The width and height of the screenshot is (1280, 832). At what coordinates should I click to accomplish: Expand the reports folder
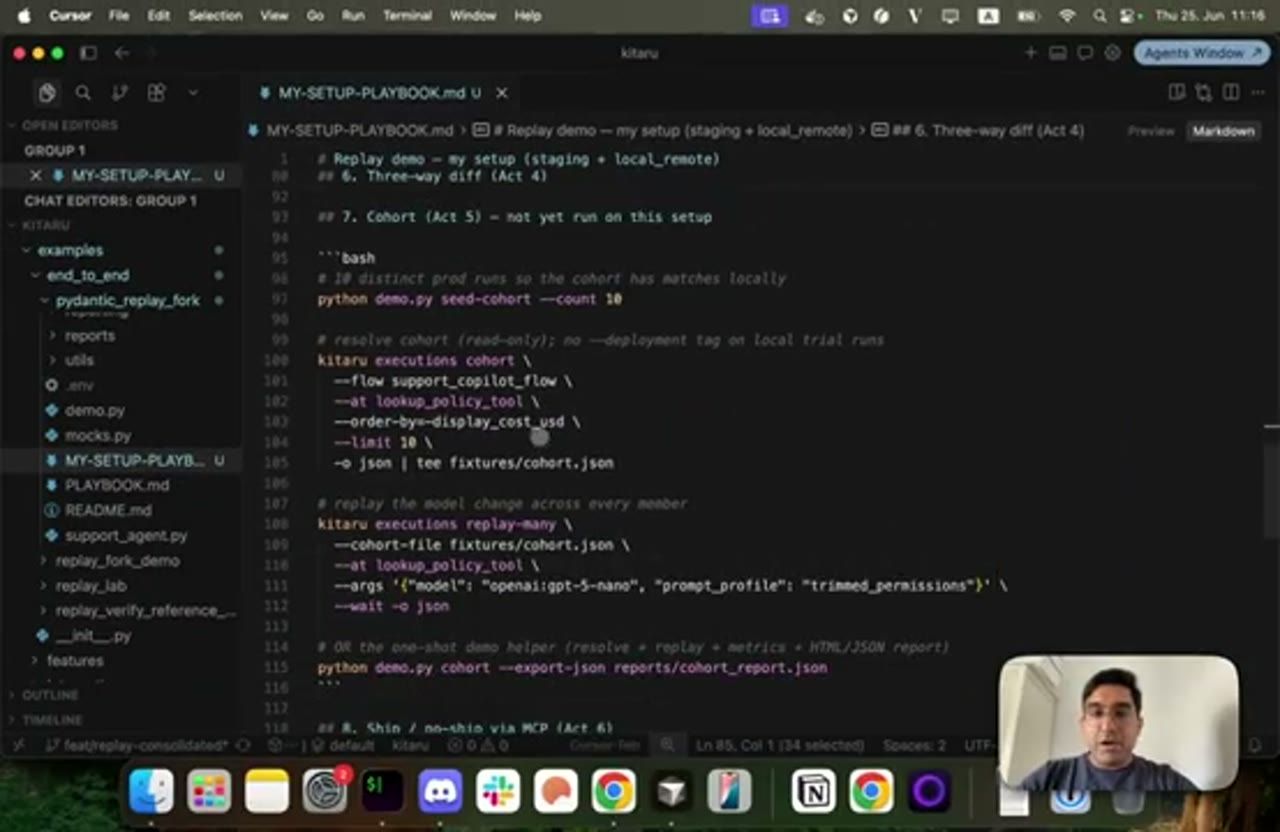(90, 336)
